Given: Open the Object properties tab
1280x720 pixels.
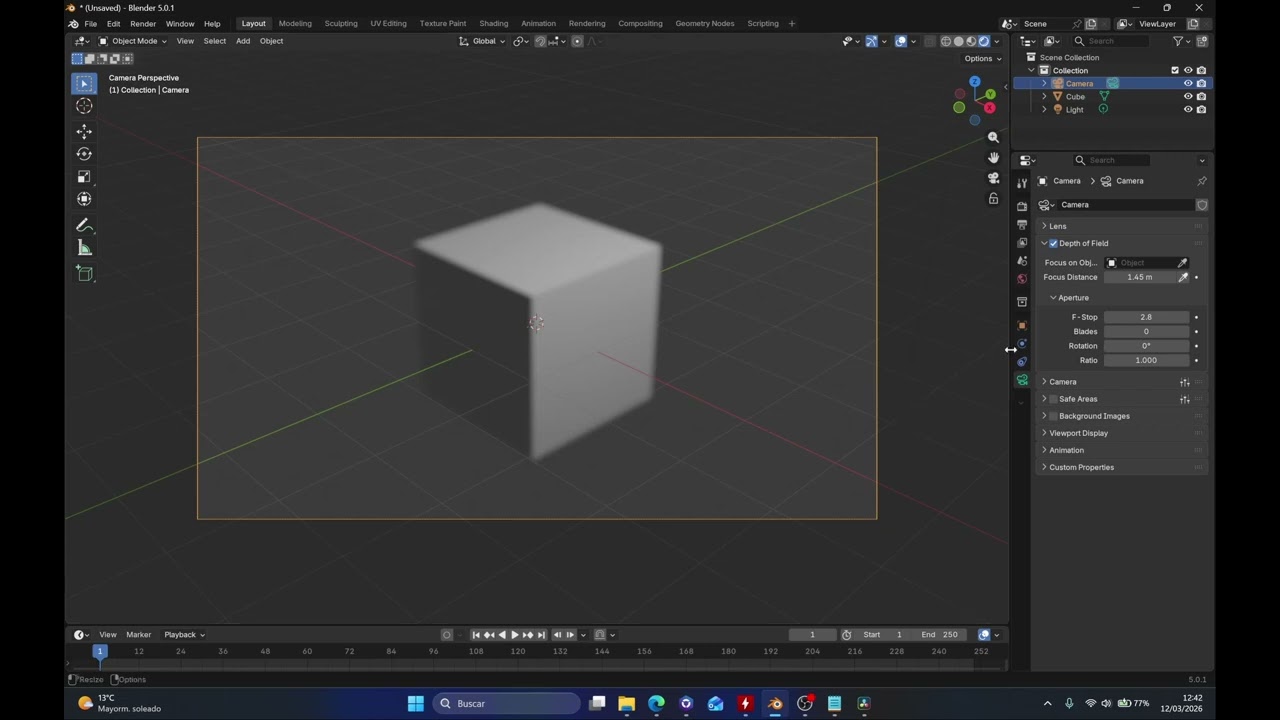Looking at the screenshot, I should [x=1022, y=325].
